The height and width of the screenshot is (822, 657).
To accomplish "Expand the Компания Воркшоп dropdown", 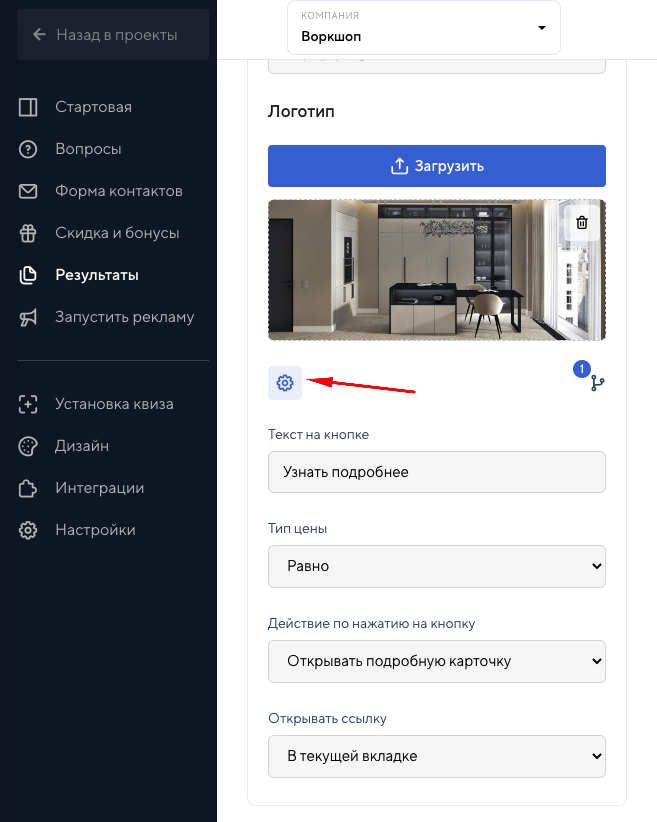I will point(424,27).
